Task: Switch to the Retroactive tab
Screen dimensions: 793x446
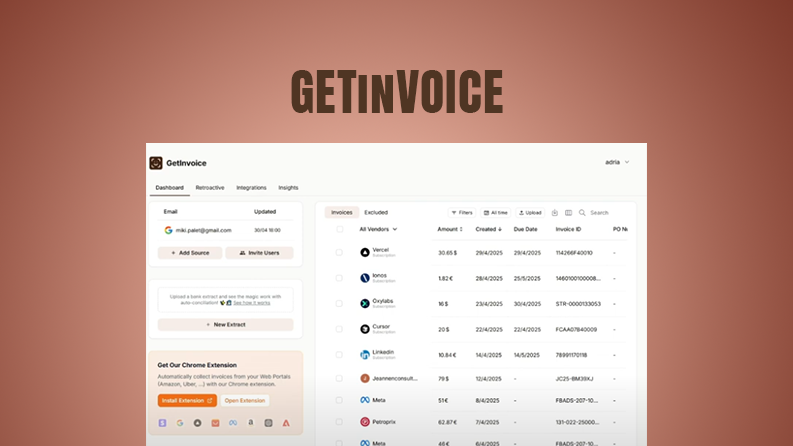Action: click(210, 188)
